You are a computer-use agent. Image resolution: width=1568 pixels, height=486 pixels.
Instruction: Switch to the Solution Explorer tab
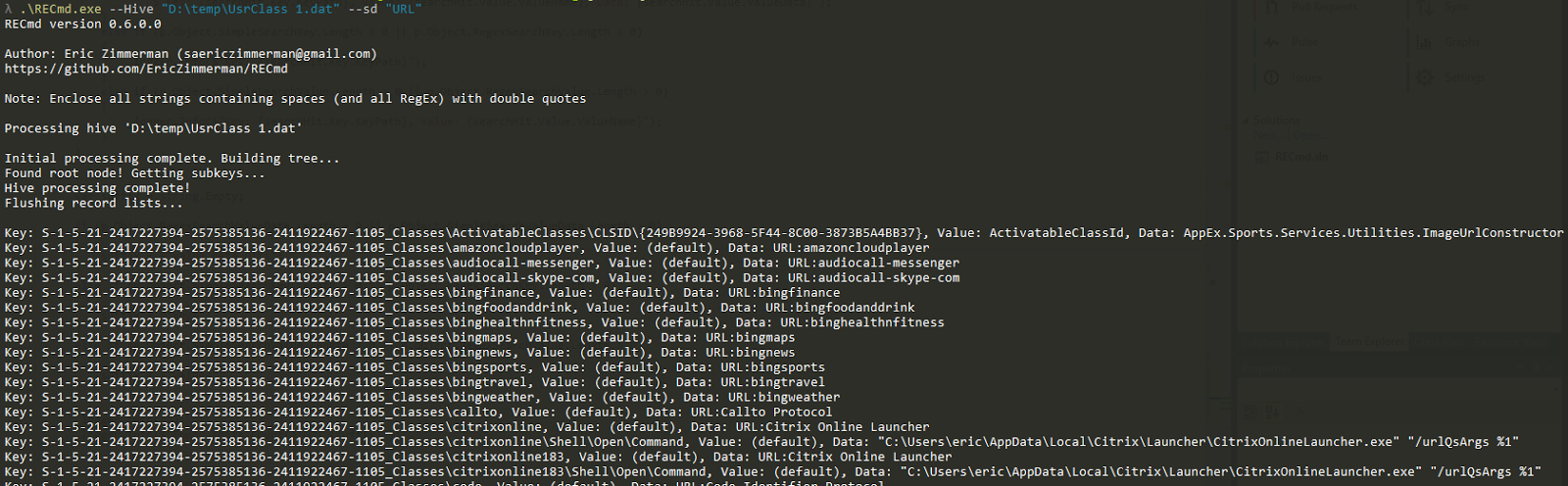pos(1284,342)
